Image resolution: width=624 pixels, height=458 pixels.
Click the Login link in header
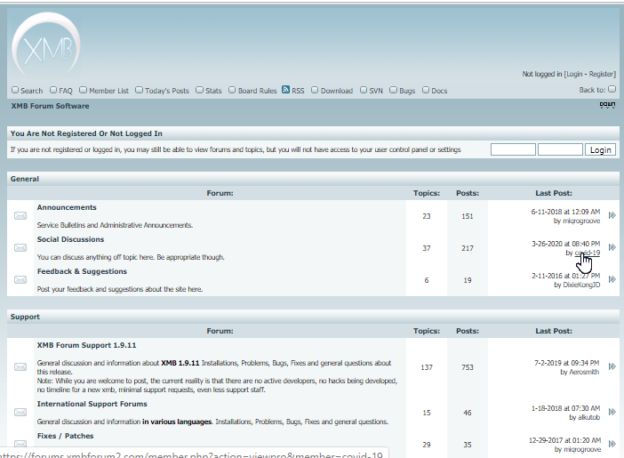574,74
